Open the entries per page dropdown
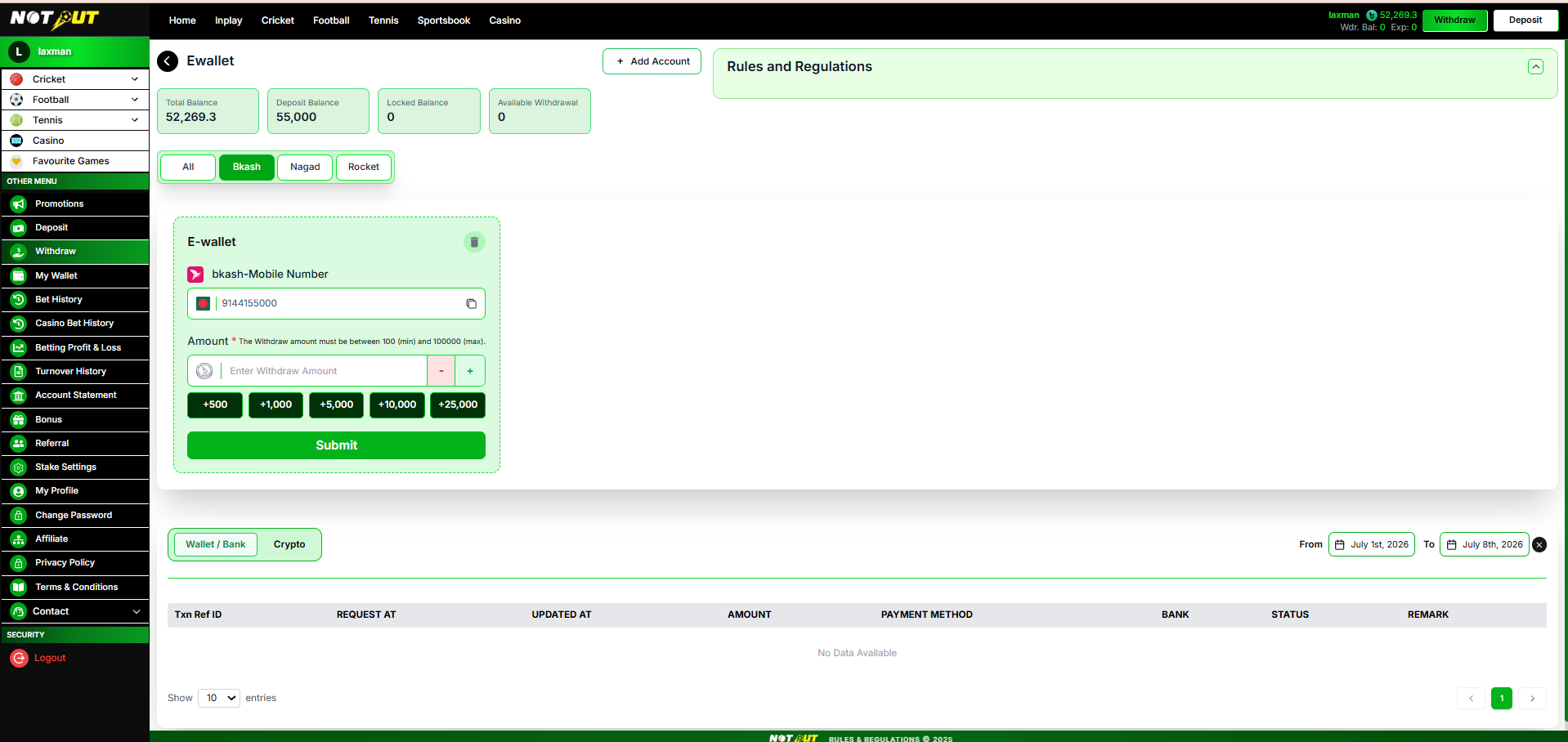The image size is (1568, 742). 219,698
